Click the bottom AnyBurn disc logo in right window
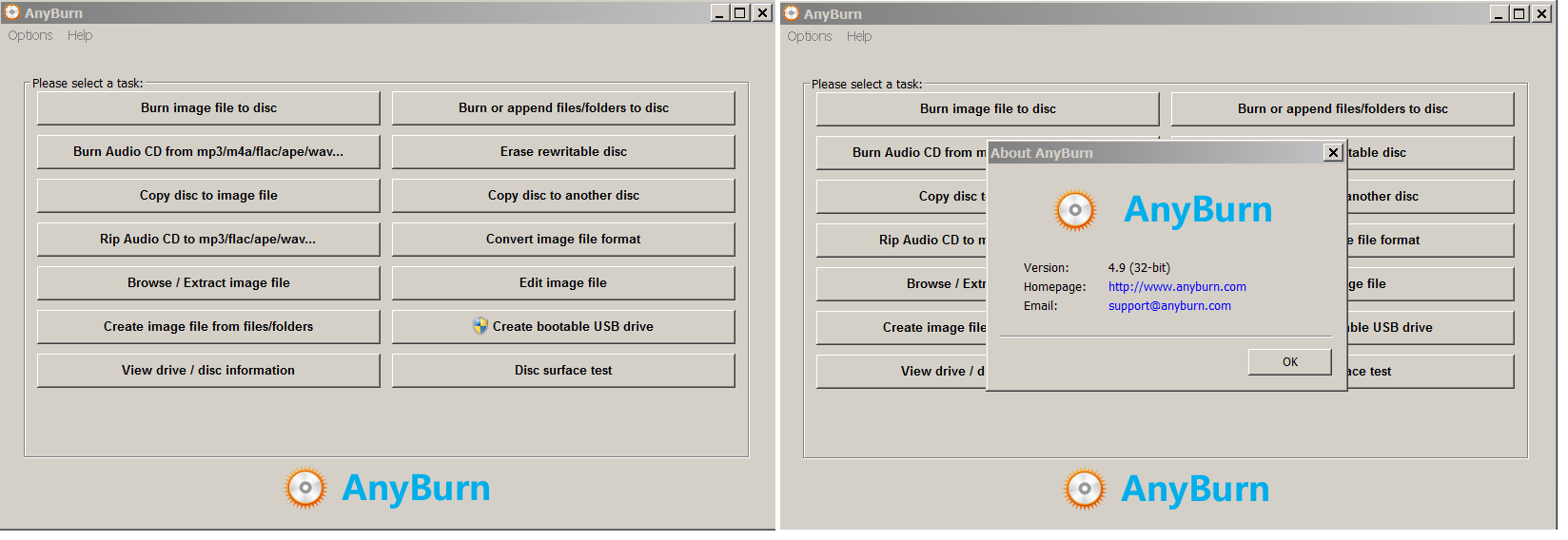The height and width of the screenshot is (540, 1568). pyautogui.click(x=1085, y=490)
